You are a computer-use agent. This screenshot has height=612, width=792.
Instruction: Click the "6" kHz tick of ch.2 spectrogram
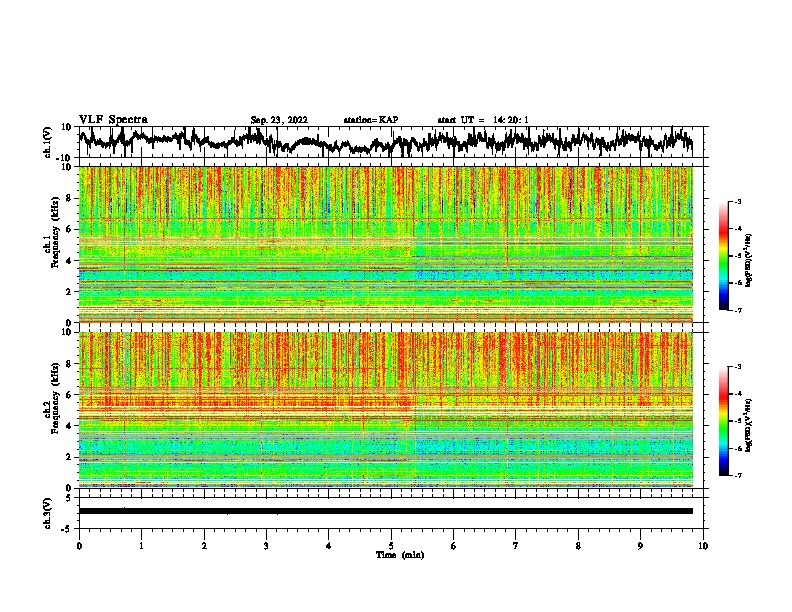[69, 395]
